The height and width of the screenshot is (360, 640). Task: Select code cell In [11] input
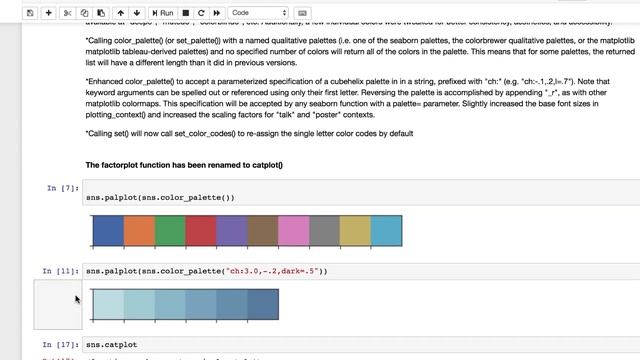click(x=361, y=271)
